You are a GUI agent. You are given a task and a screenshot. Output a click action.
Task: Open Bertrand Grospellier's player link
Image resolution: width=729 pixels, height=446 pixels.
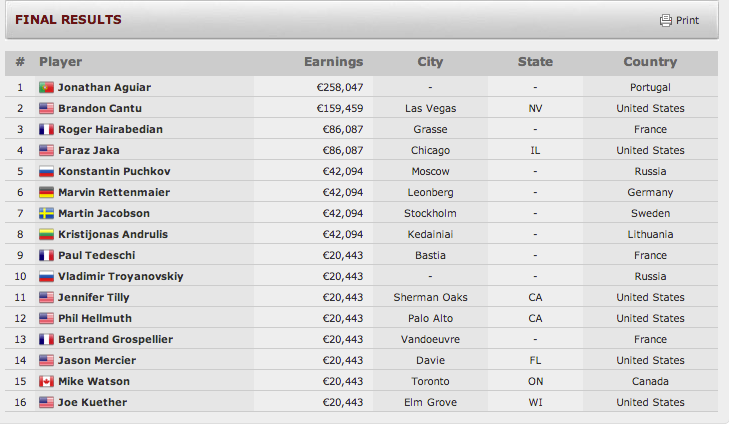pyautogui.click(x=115, y=339)
